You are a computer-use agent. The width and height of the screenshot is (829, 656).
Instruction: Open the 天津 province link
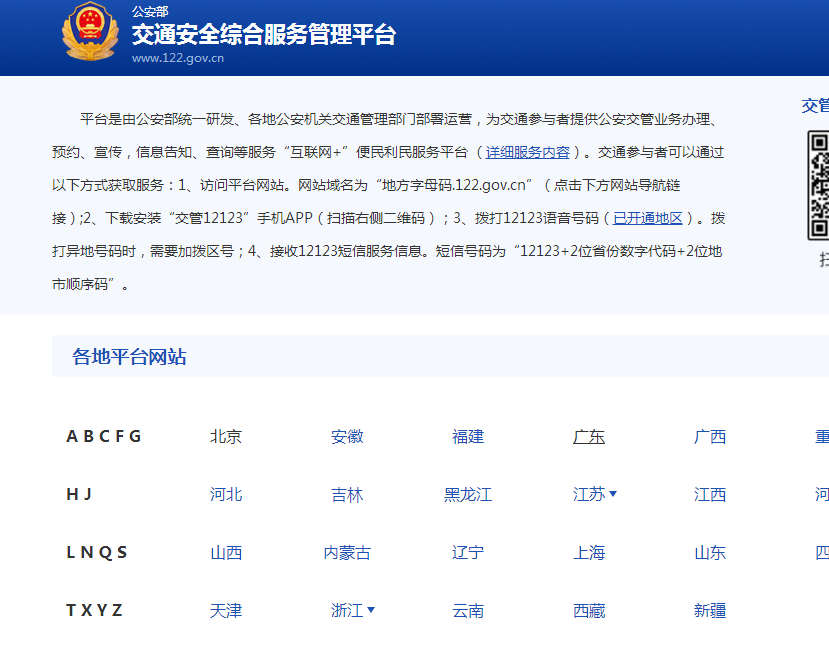click(x=226, y=610)
